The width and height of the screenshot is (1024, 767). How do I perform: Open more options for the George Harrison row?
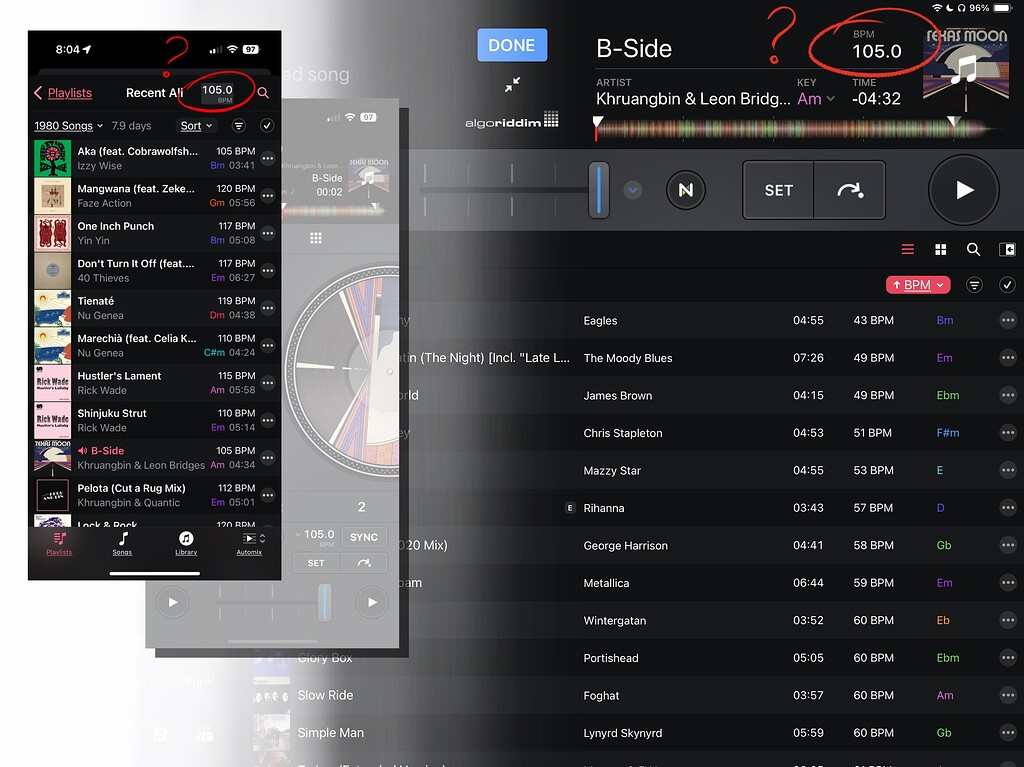click(1008, 545)
